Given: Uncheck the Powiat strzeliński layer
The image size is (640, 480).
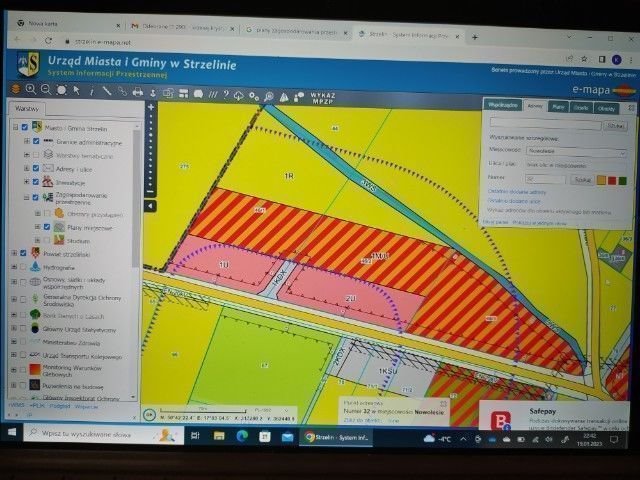Looking at the screenshot, I should click(23, 253).
